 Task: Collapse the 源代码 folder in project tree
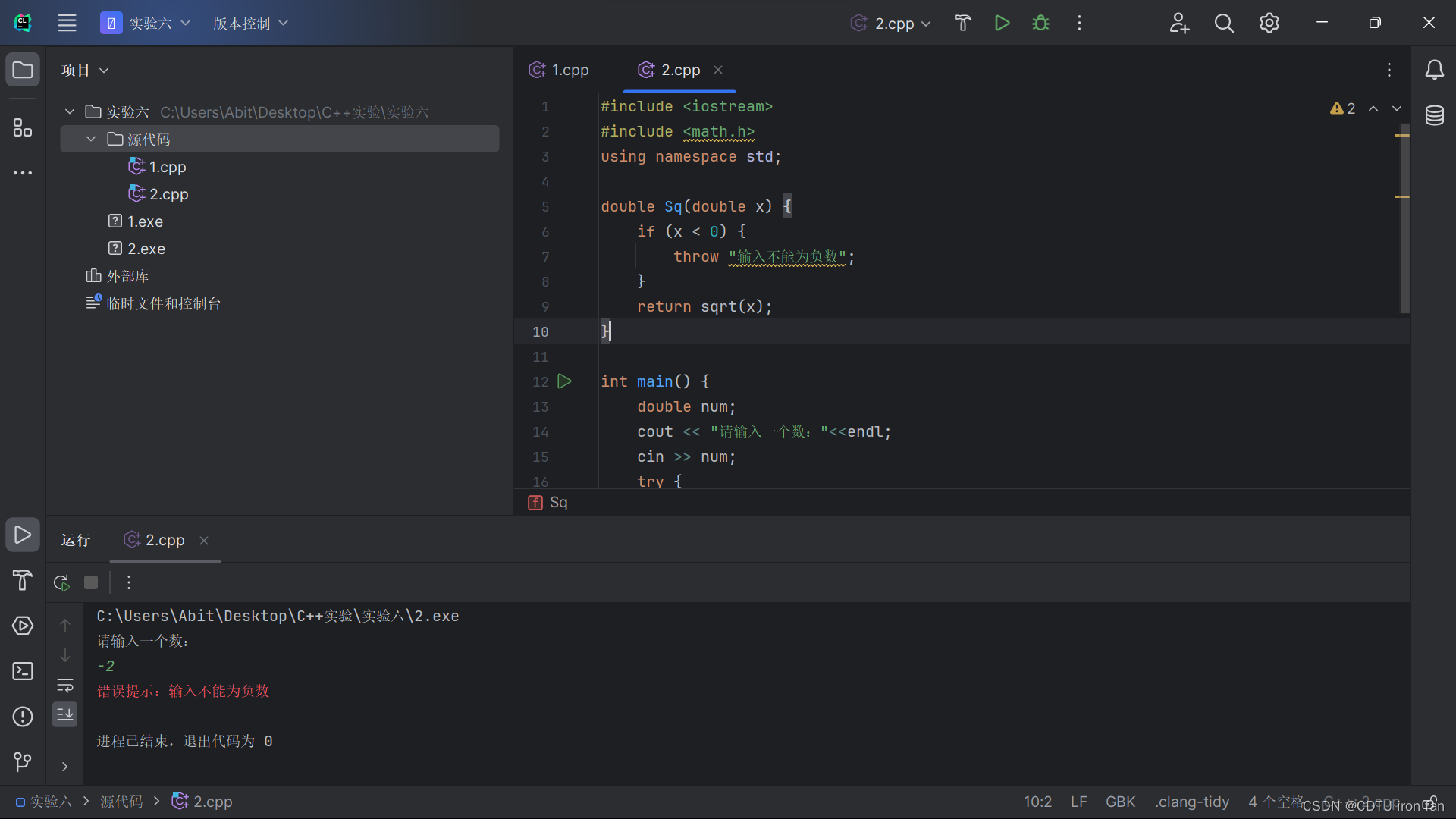point(91,139)
